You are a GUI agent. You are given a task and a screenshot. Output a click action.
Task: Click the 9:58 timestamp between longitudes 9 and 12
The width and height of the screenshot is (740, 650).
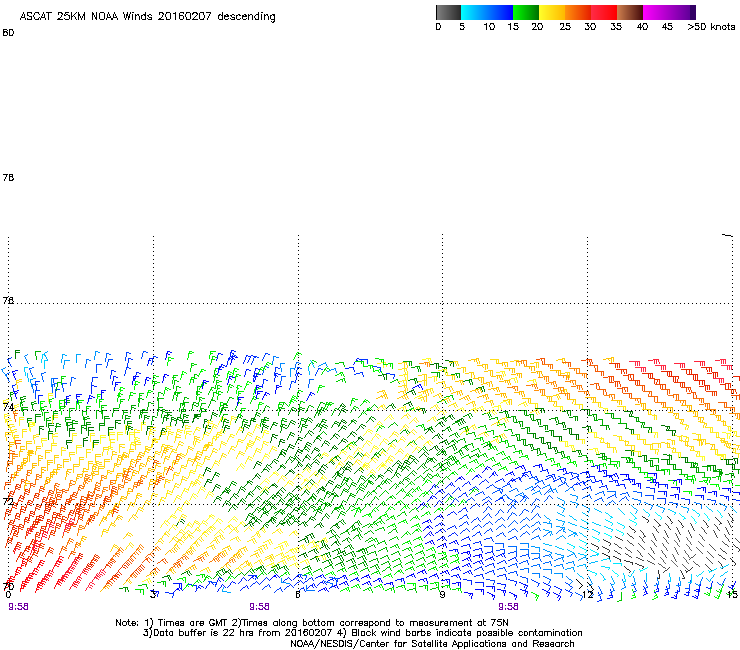click(x=508, y=607)
